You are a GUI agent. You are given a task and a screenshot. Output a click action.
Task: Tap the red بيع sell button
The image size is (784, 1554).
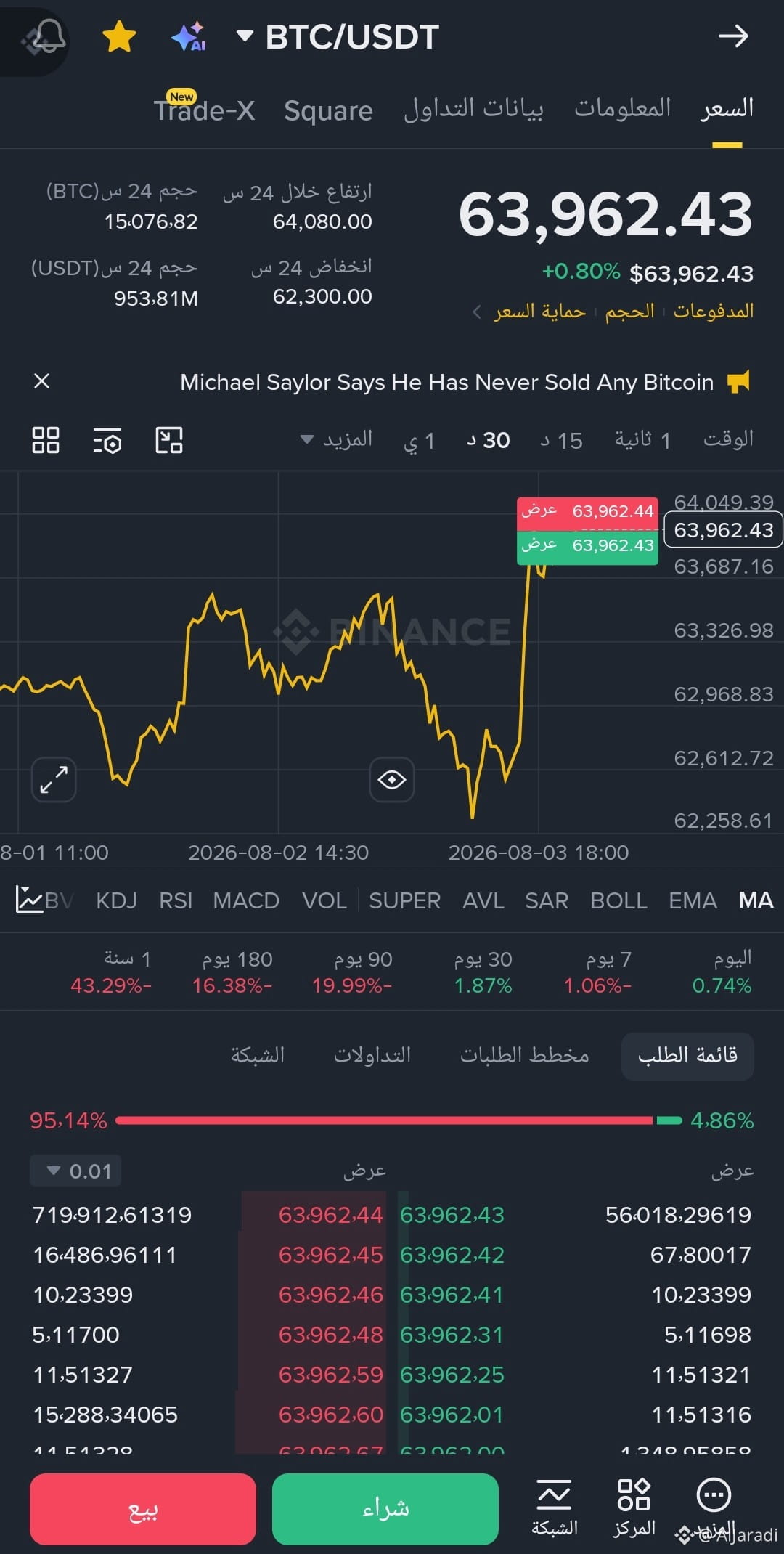pos(143,1509)
